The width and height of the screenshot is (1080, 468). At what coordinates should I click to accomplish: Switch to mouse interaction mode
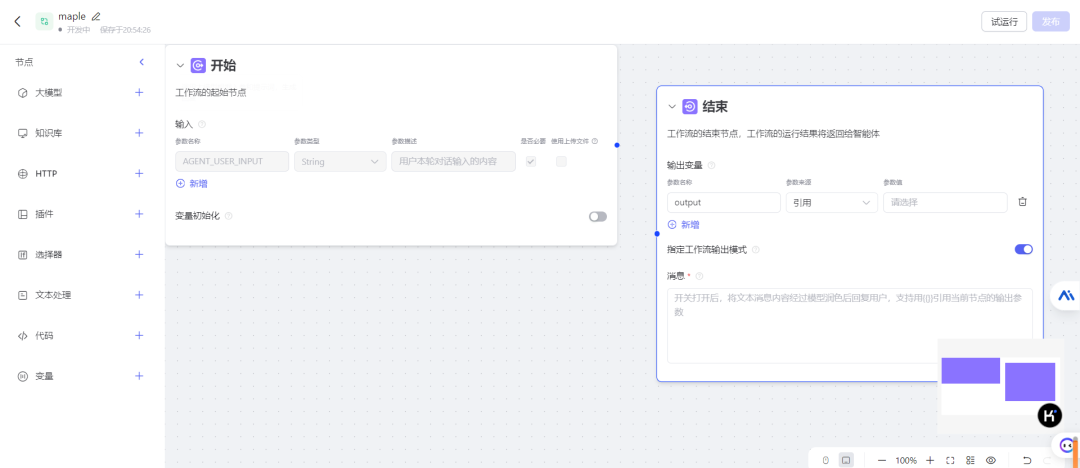pos(826,460)
